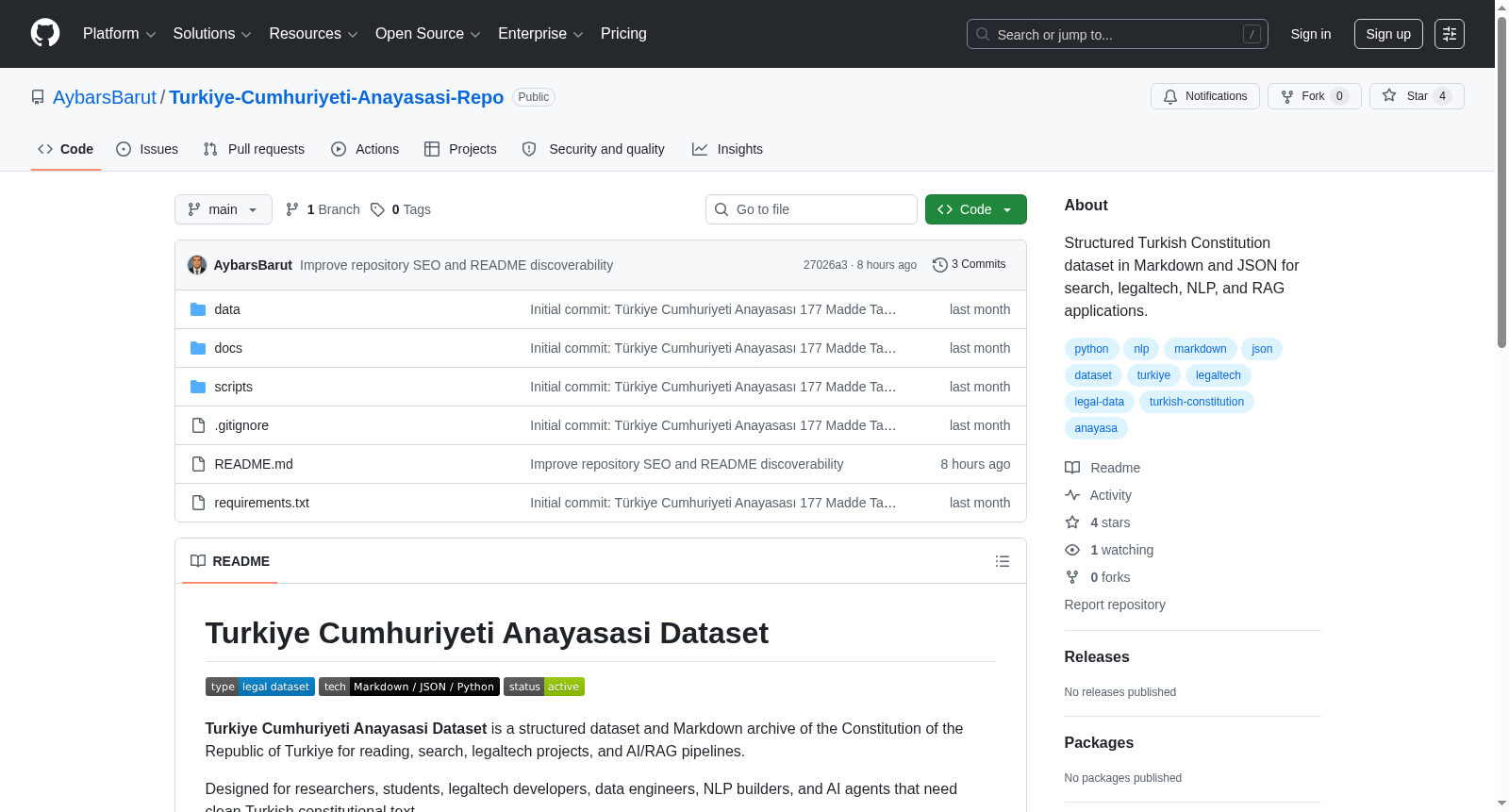Image resolution: width=1509 pixels, height=812 pixels.
Task: Expand the Platform menu
Action: click(120, 34)
